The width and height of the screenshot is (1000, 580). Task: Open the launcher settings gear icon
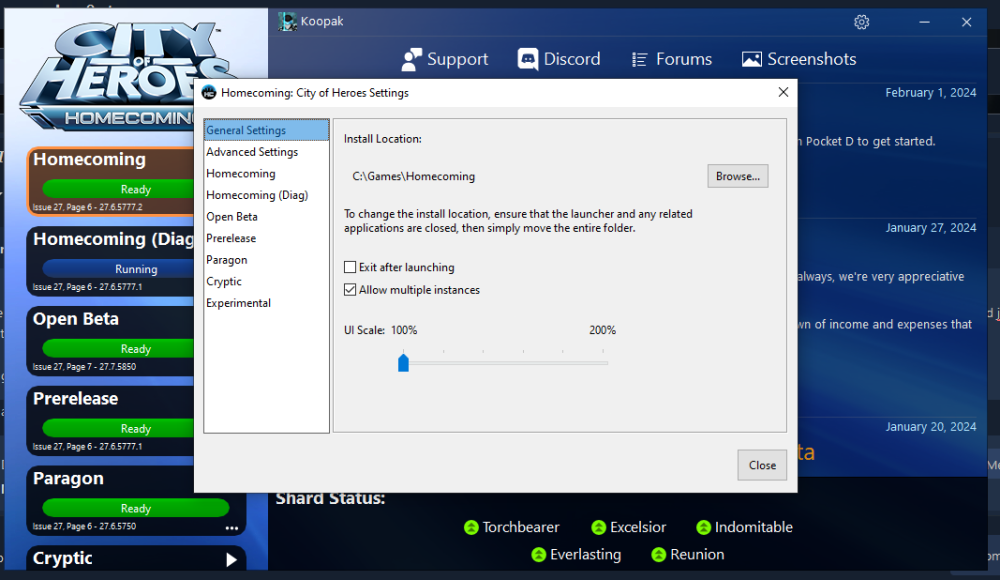tap(861, 22)
